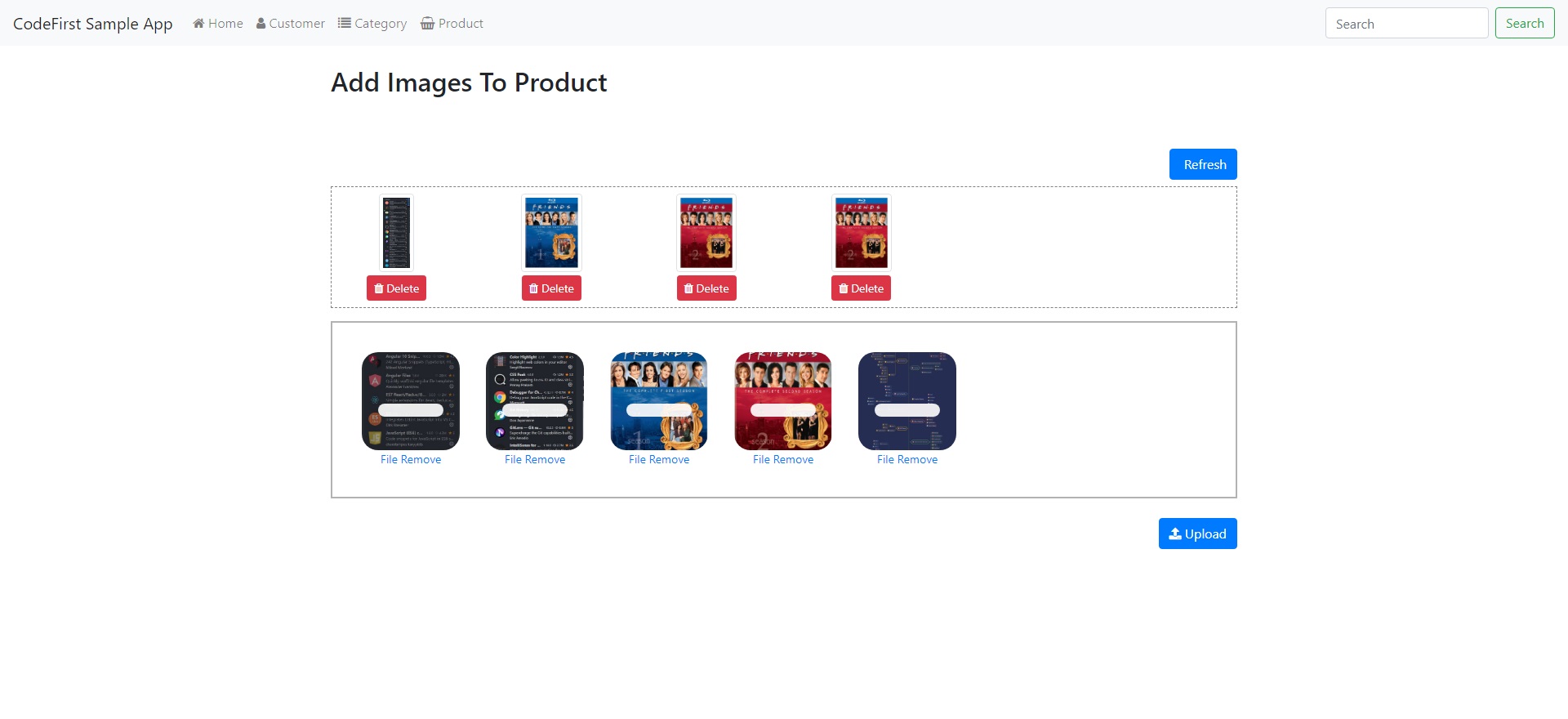Delete the last red Friends image
Image resolution: width=1568 pixels, height=719 pixels.
tap(861, 288)
